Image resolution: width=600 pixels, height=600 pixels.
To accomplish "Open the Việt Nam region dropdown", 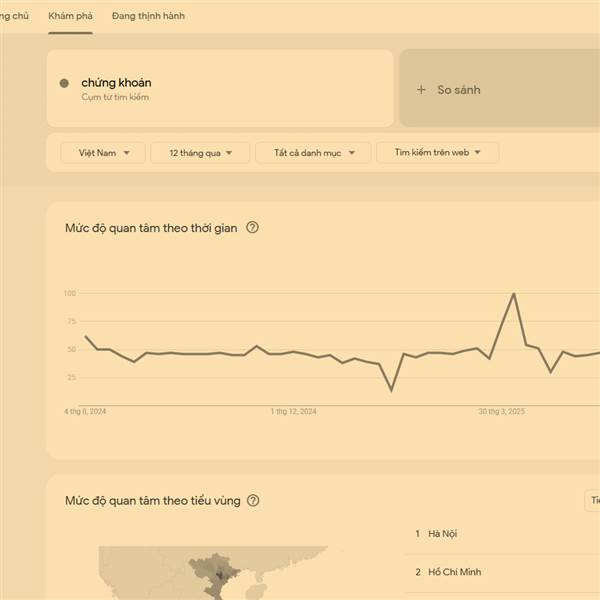I will point(103,153).
